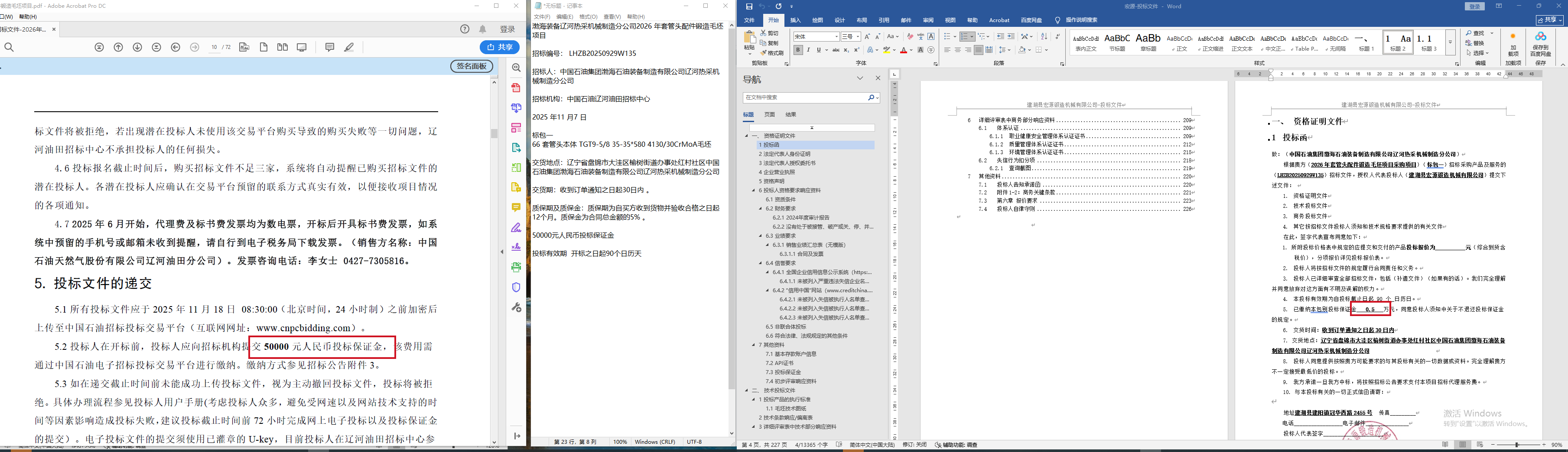
Task: Open Acrobat help question mark
Action: pos(465,29)
